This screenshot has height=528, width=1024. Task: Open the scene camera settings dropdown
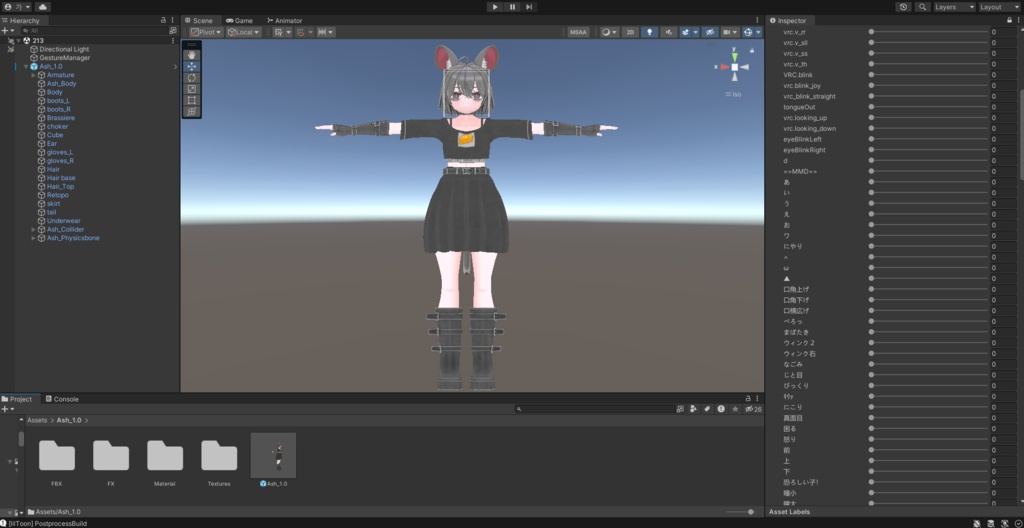click(x=730, y=32)
